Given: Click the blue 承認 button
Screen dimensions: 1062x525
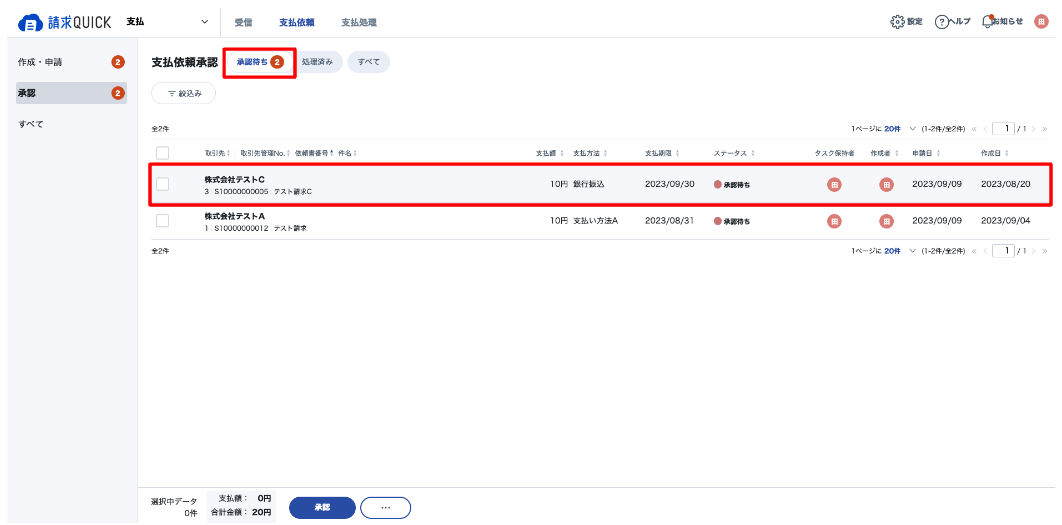Looking at the screenshot, I should (x=322, y=507).
